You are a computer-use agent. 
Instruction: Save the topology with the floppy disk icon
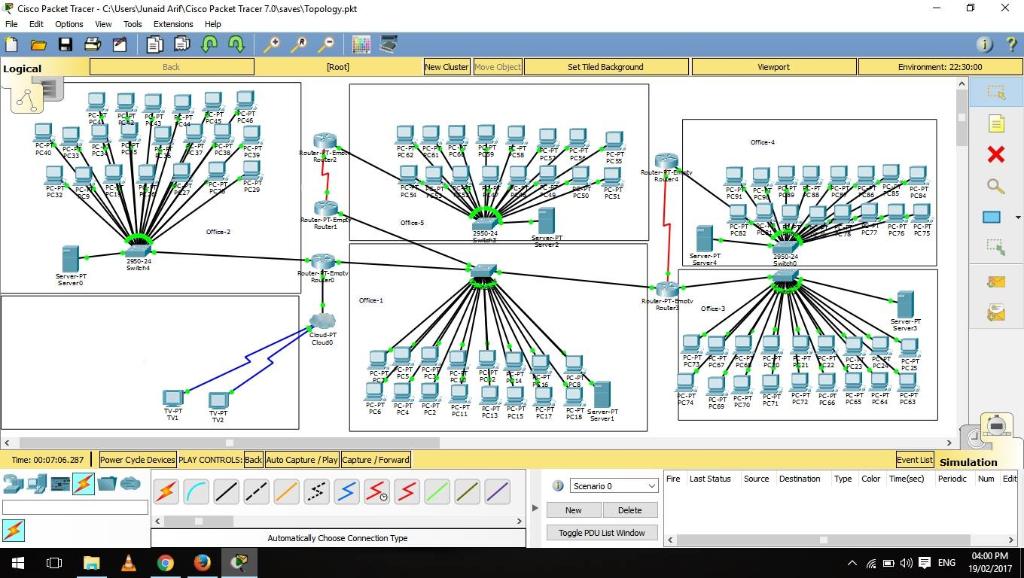65,44
